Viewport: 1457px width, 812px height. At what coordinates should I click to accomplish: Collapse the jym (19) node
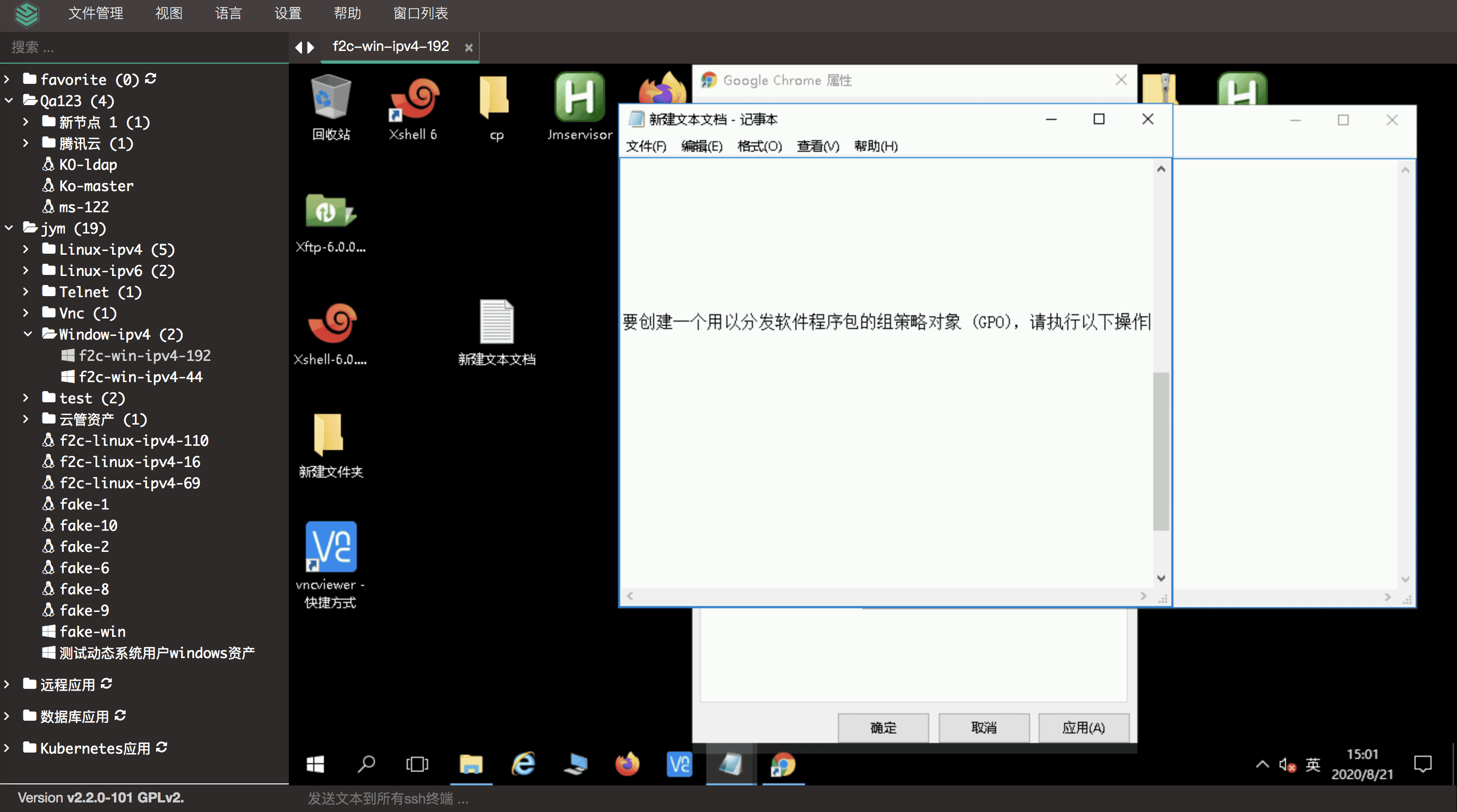point(8,228)
